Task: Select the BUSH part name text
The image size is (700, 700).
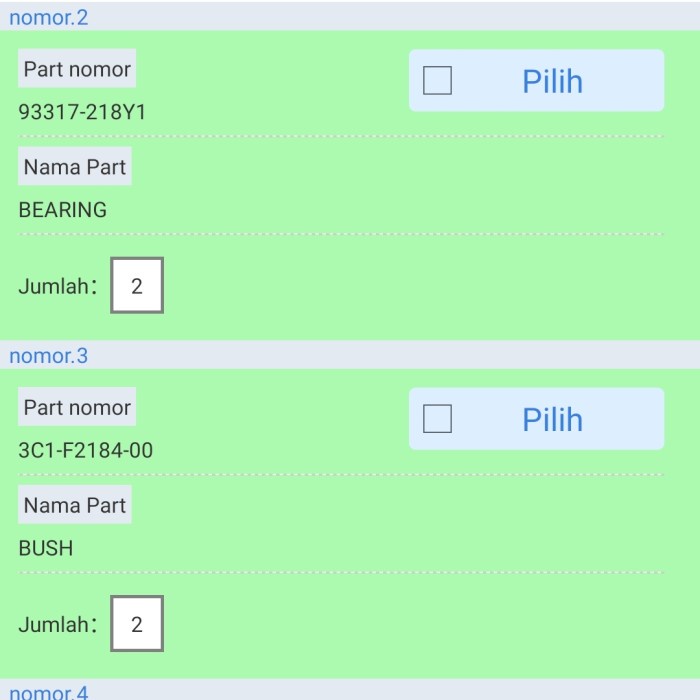Action: click(46, 548)
